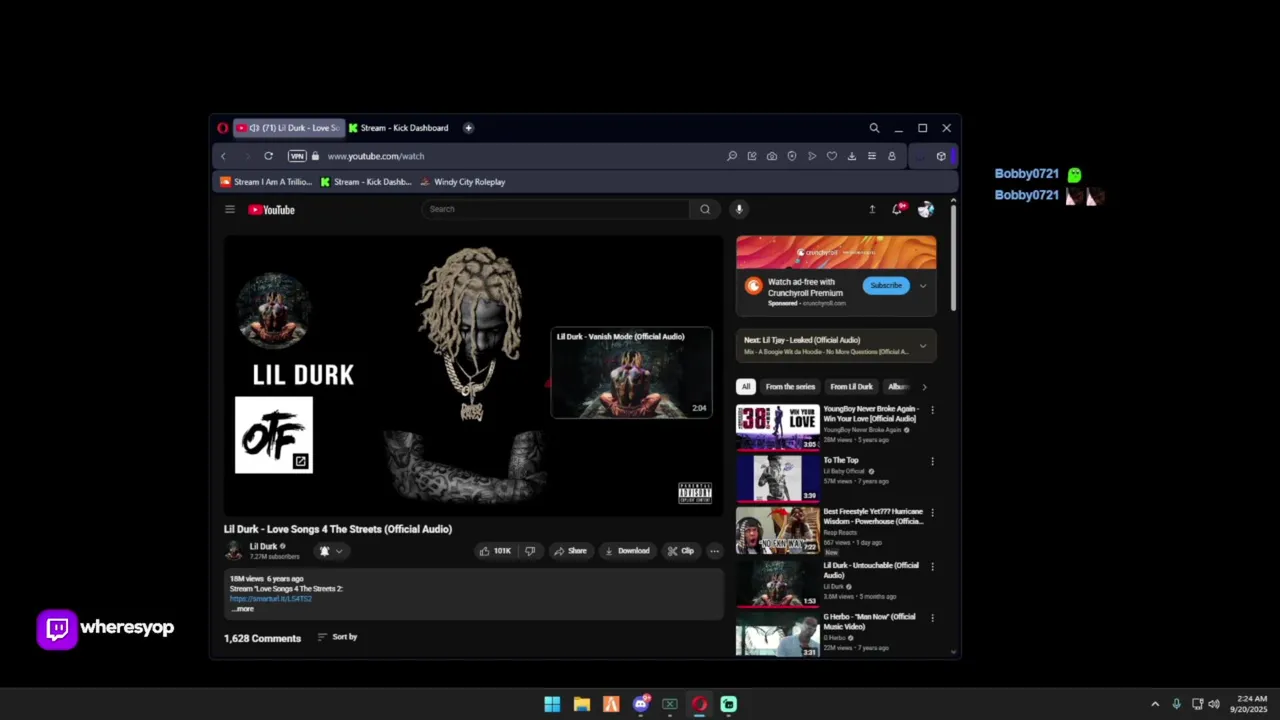
Task: Open more actions three-dot menu
Action: (714, 551)
